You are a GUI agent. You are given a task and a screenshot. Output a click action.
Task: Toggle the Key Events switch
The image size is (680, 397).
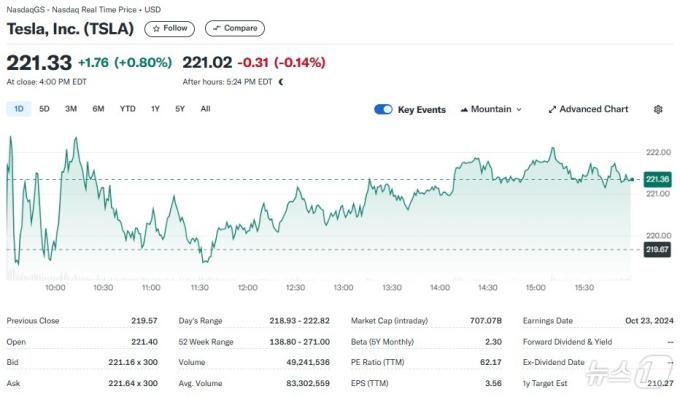383,109
